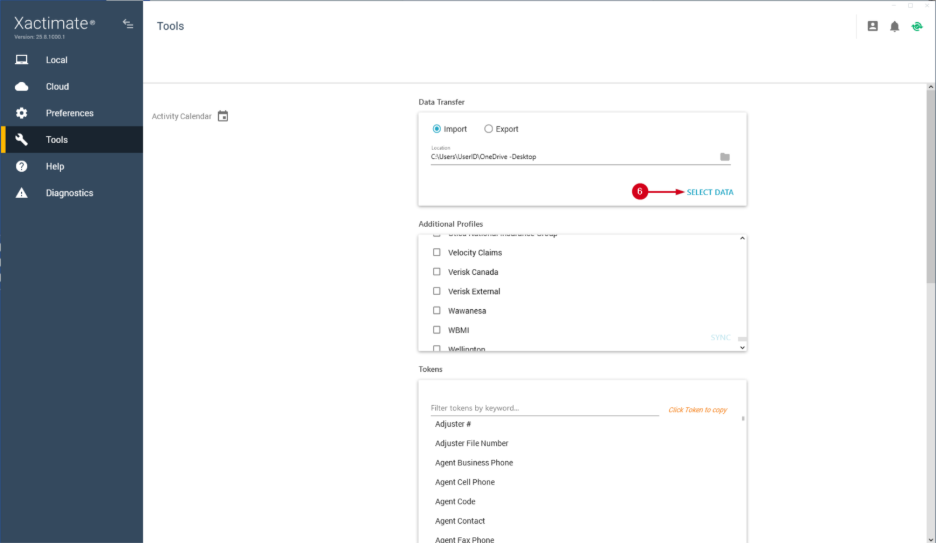Screen dimensions: 936x543
Task: Browse for location with folder icon
Action: point(725,157)
